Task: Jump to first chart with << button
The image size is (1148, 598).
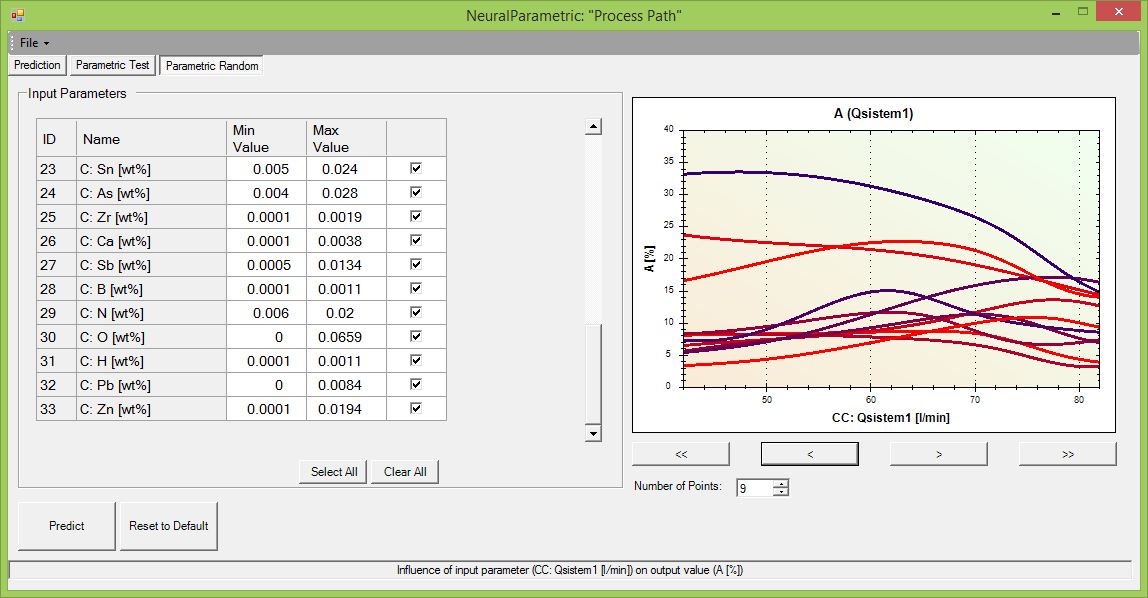Action: [x=681, y=454]
